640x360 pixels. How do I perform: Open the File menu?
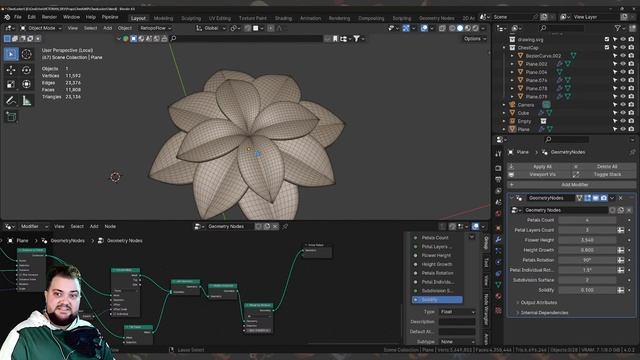tap(18, 17)
